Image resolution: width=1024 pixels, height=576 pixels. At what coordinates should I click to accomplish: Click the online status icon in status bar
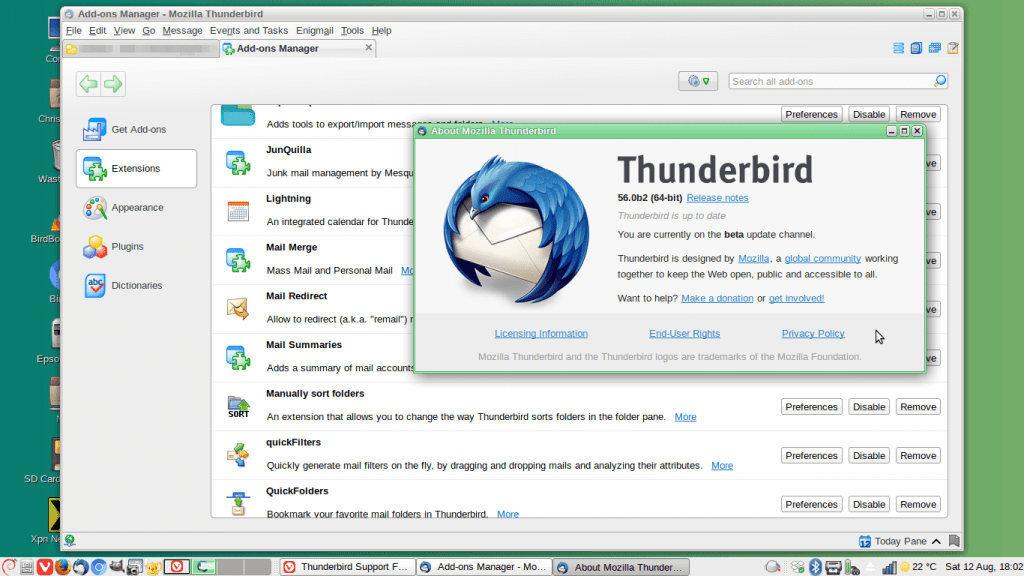70,540
